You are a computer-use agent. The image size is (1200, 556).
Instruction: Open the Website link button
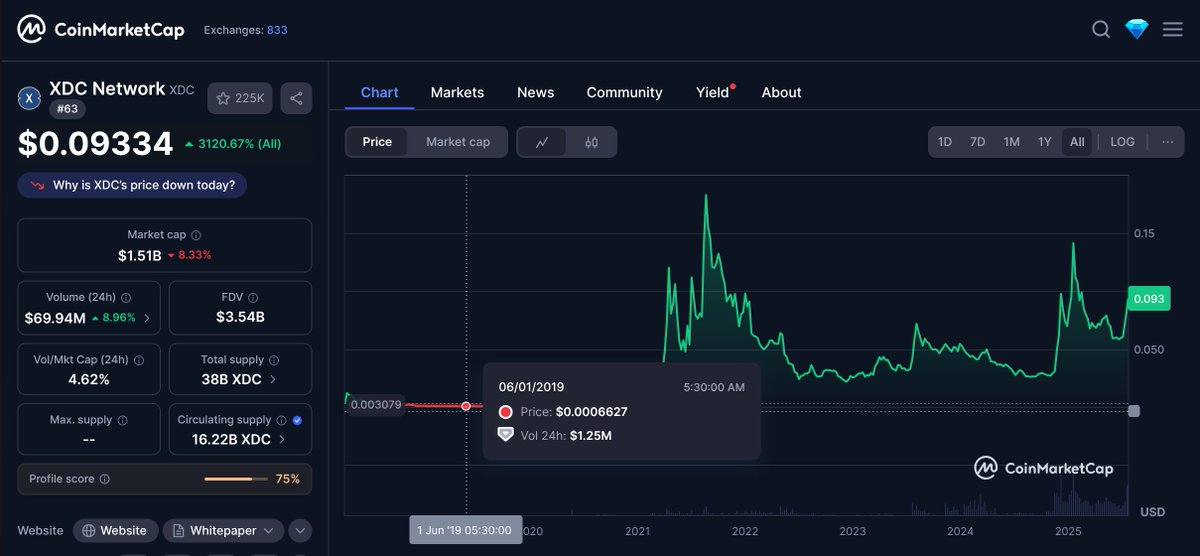[115, 531]
